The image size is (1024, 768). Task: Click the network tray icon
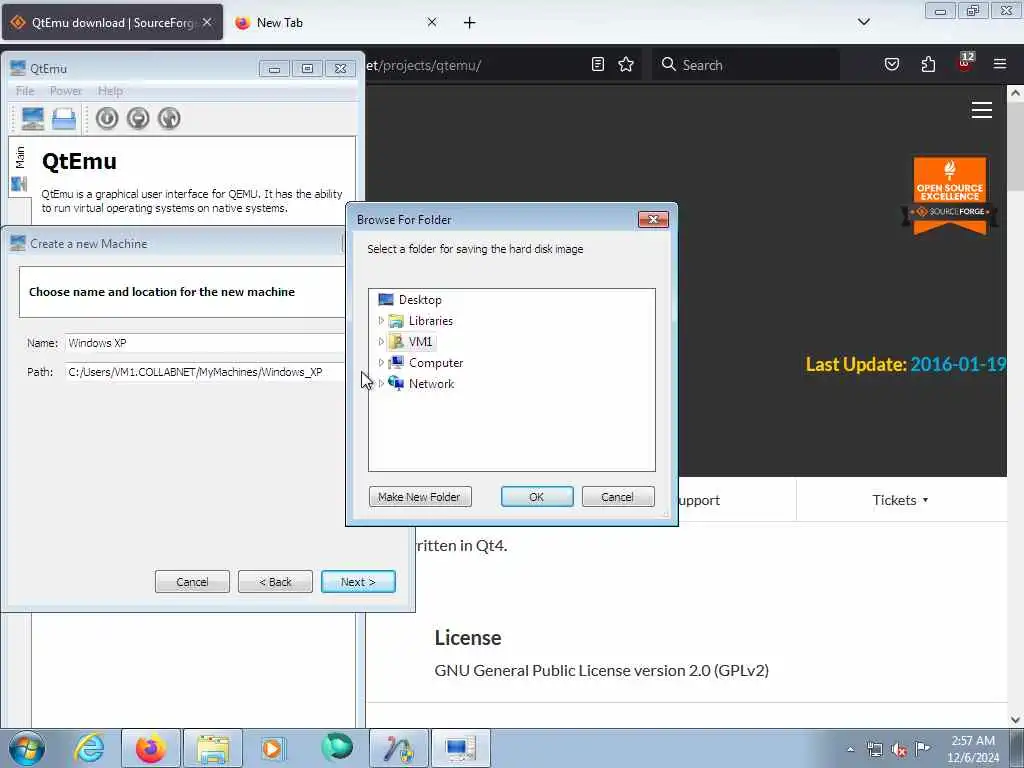[874, 749]
